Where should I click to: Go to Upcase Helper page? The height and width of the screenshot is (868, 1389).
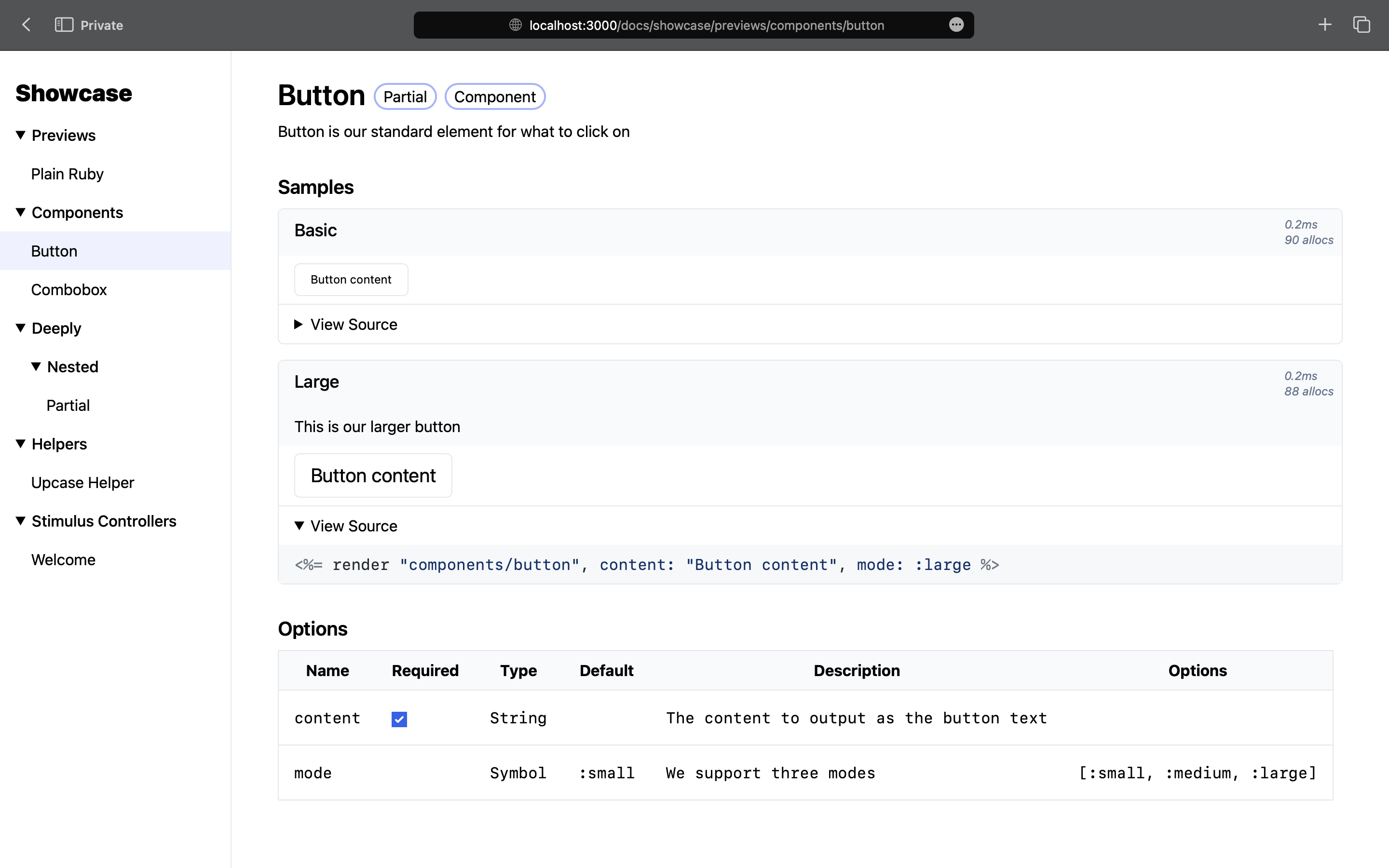[x=82, y=483]
